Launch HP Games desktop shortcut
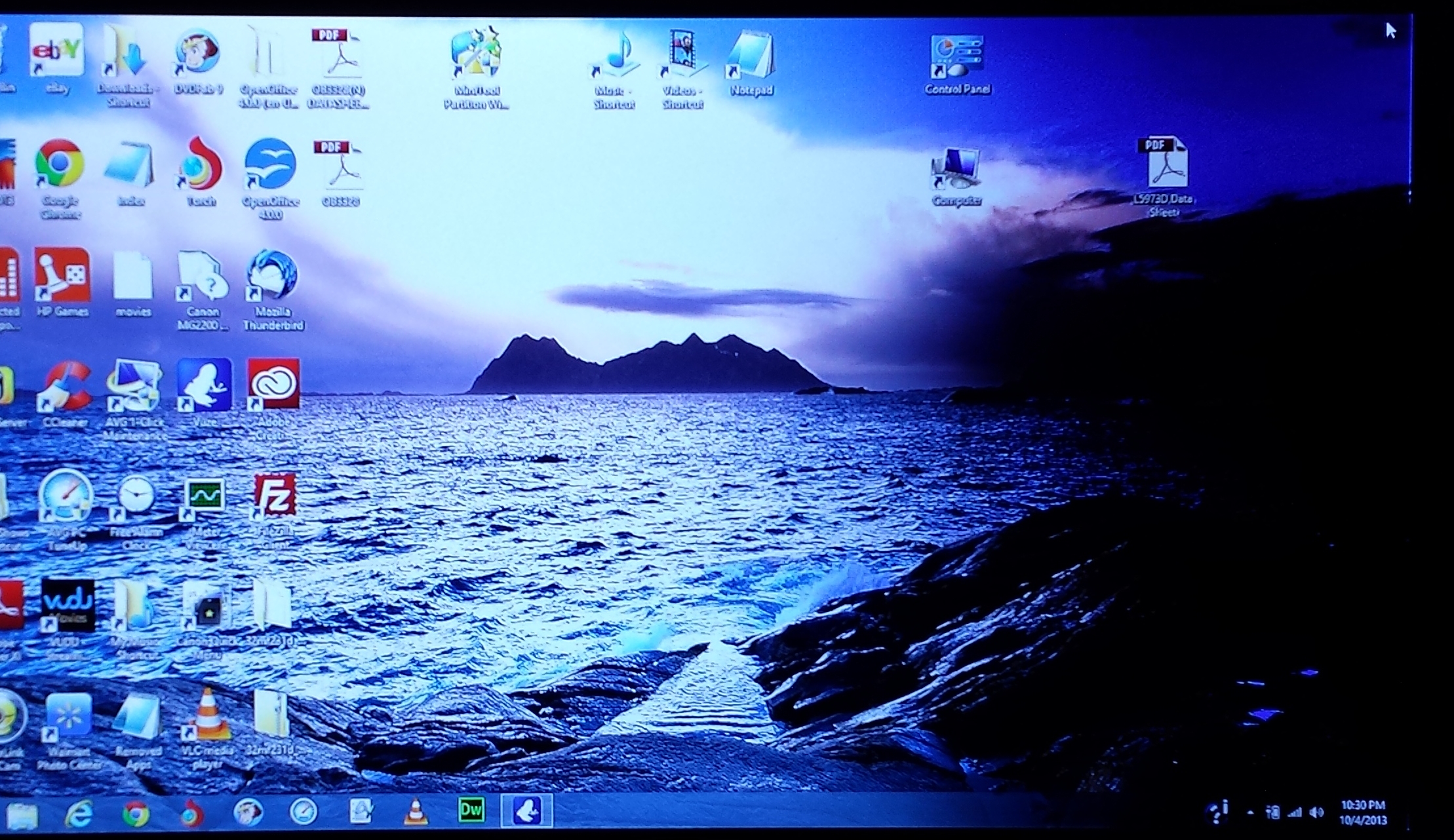 point(62,276)
